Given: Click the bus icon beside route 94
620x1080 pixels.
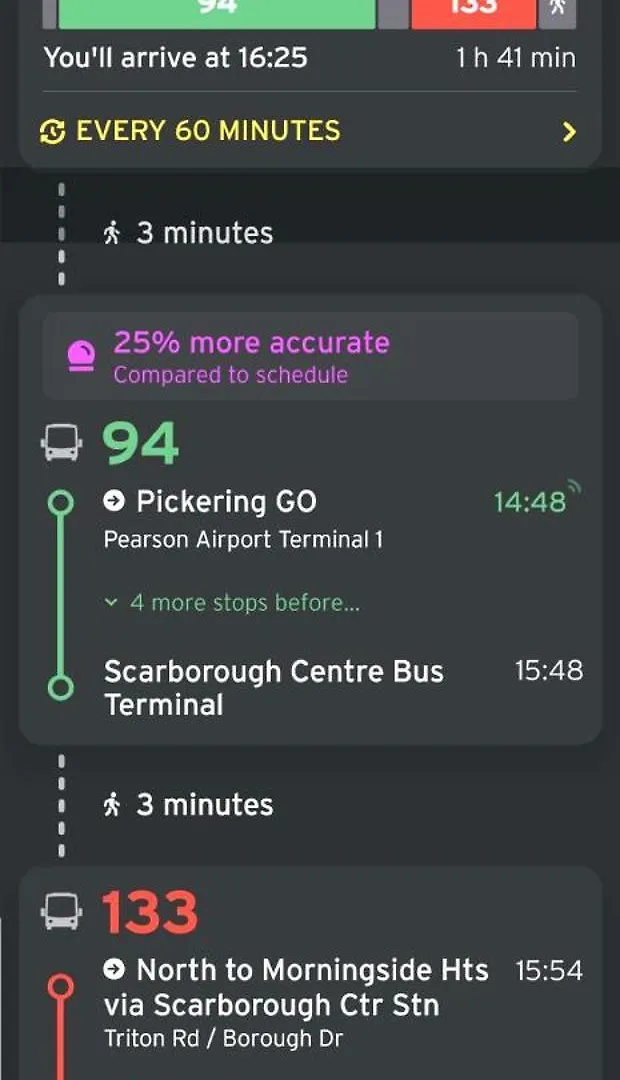Looking at the screenshot, I should (61, 443).
